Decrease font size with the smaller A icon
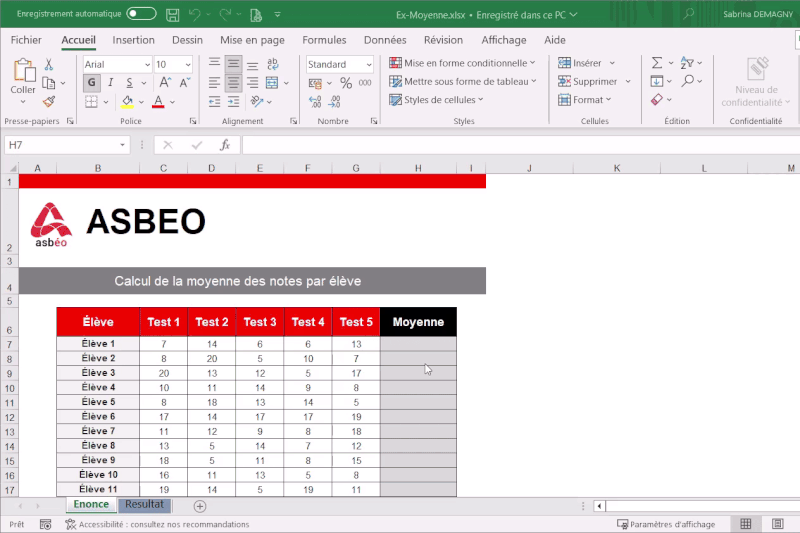 (185, 82)
